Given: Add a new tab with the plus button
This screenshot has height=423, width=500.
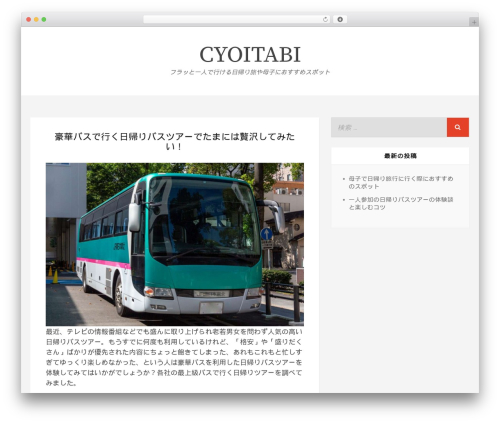Looking at the screenshot, I should (474, 22).
